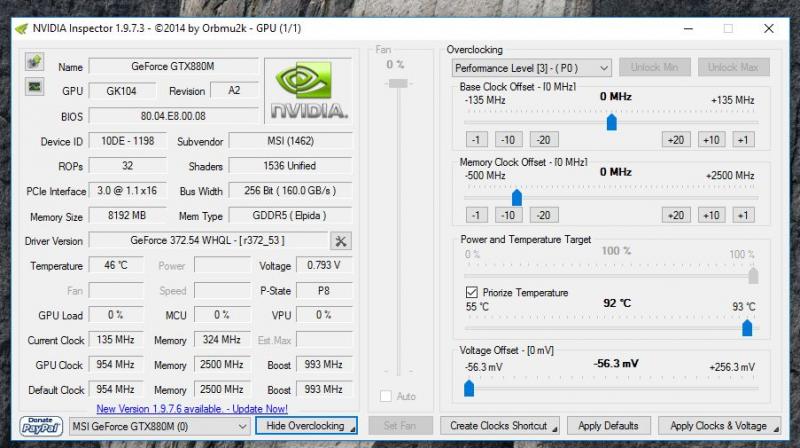Click Memory Clock Offset +10 button
Screen dimensions: 800x448
pyautogui.click(x=711, y=215)
